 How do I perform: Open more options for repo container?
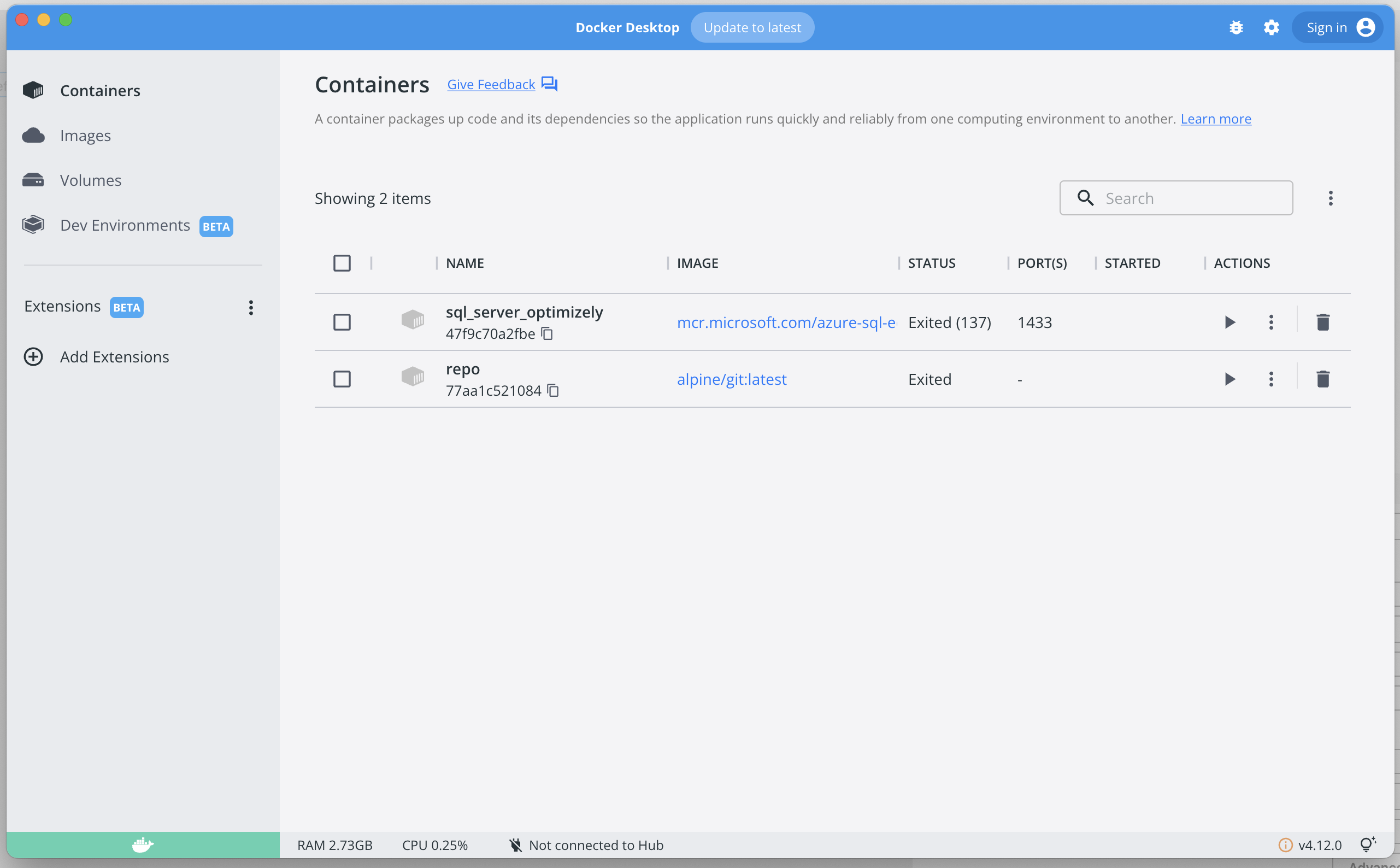point(1271,379)
